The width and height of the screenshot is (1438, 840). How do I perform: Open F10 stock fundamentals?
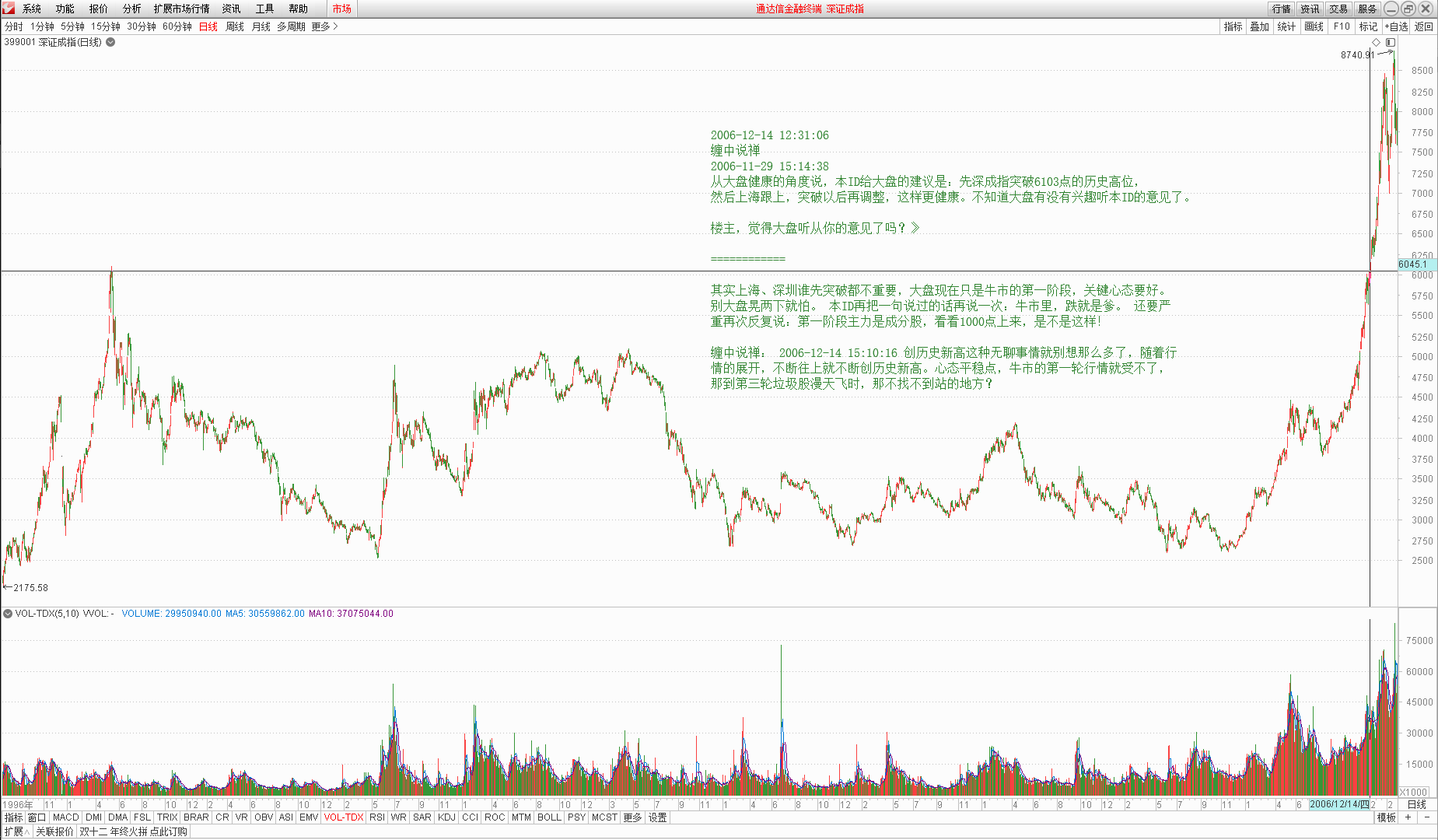click(x=1340, y=26)
